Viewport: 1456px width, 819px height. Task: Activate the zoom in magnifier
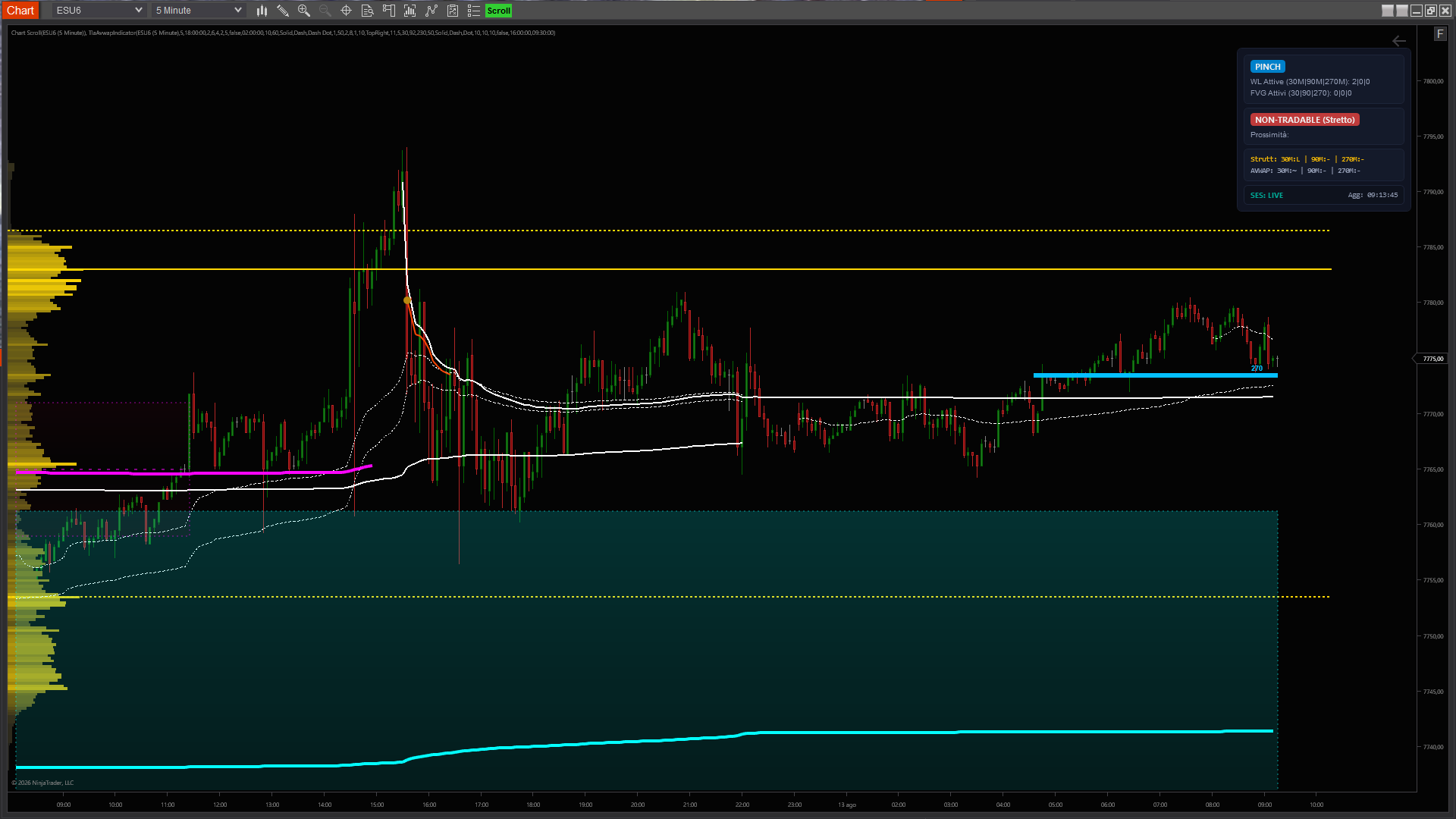pos(304,11)
